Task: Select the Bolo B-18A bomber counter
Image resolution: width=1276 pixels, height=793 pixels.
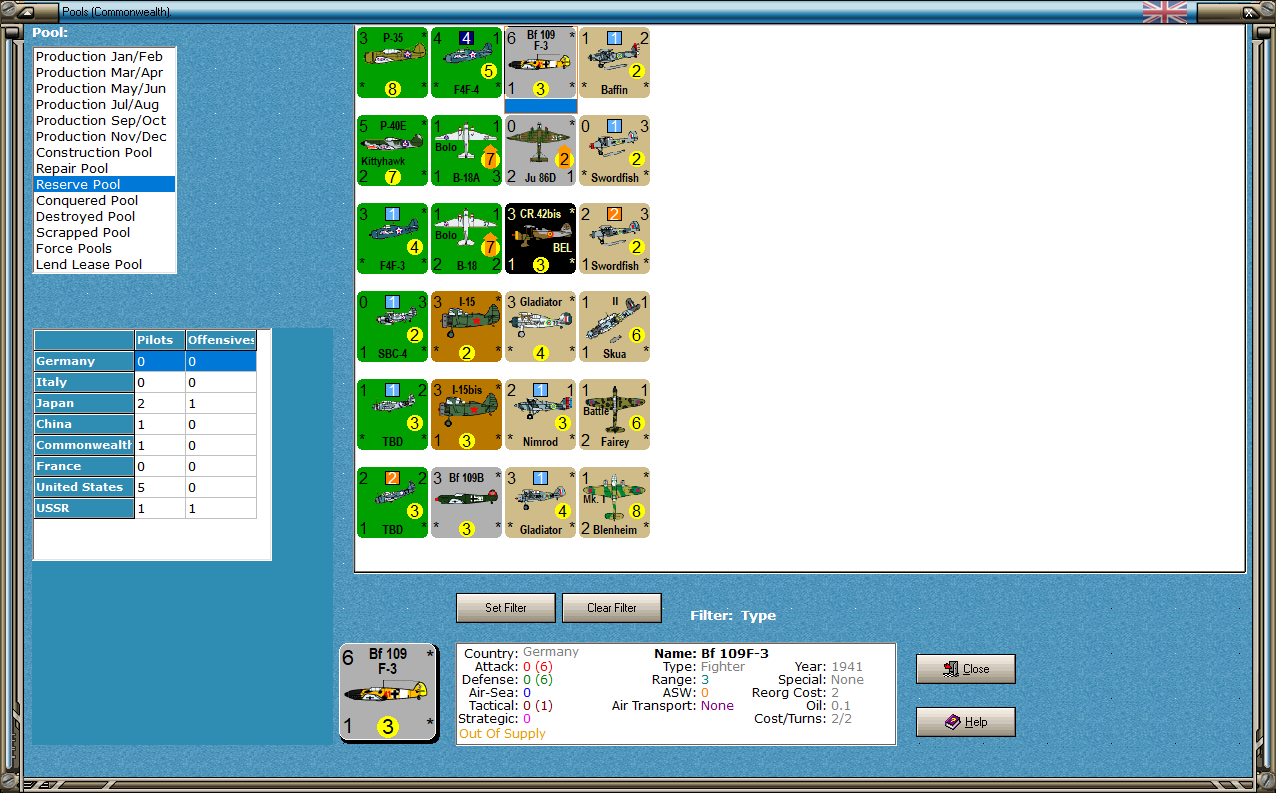Action: tap(466, 151)
